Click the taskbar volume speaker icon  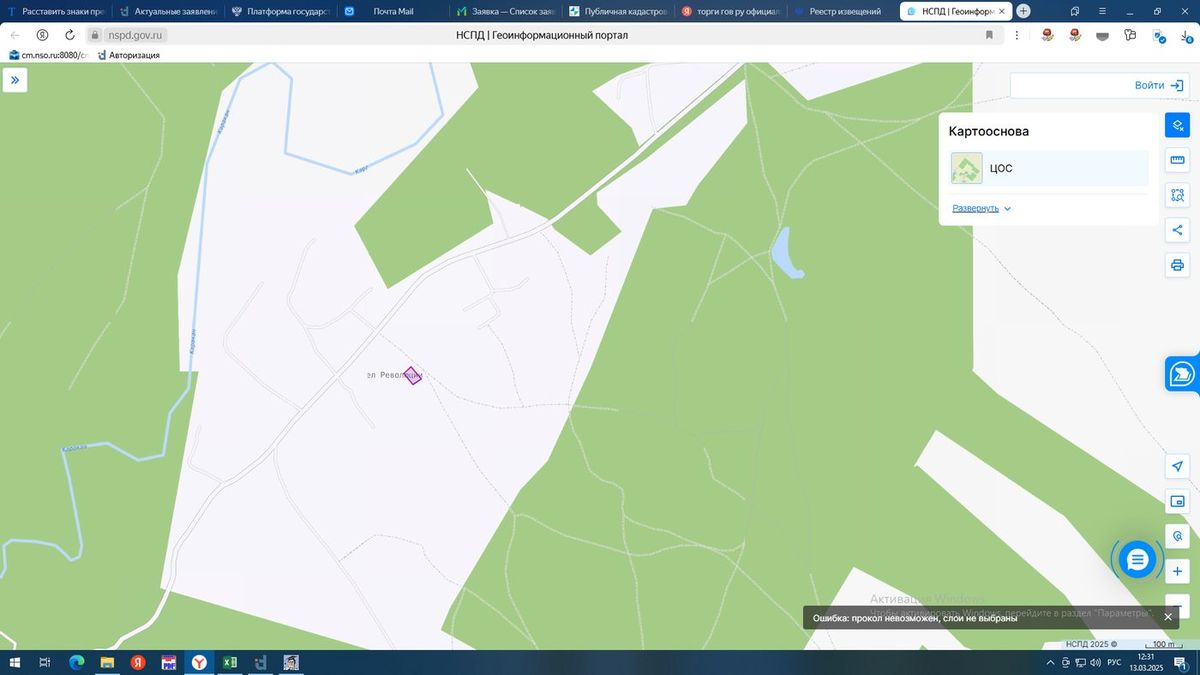click(1095, 663)
